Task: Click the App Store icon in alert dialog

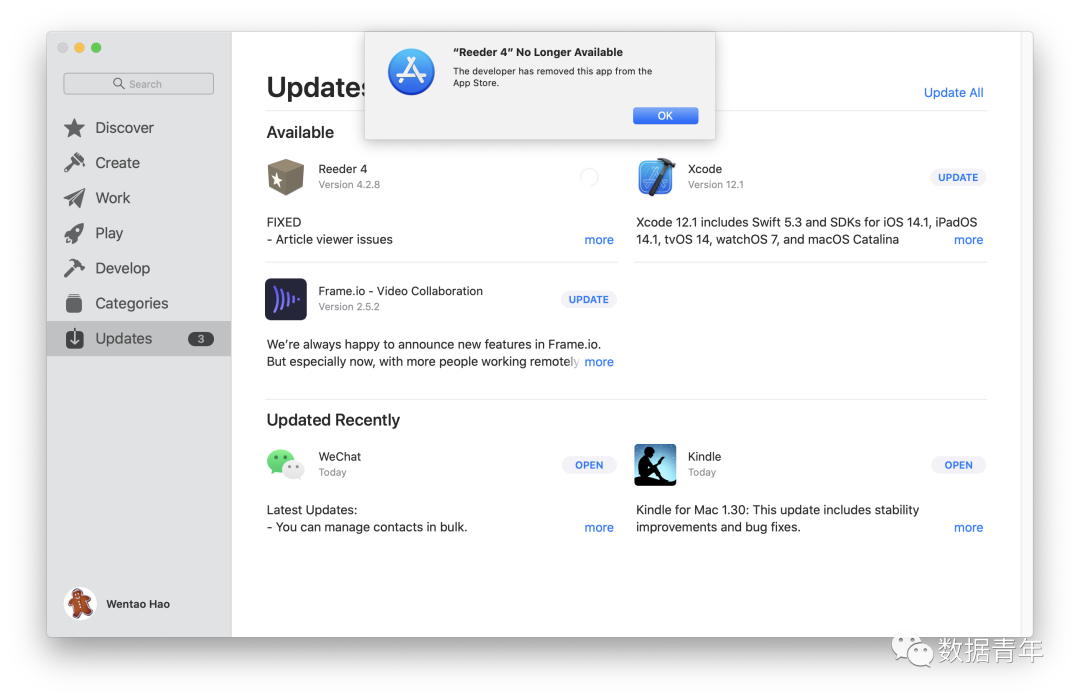Action: (411, 72)
